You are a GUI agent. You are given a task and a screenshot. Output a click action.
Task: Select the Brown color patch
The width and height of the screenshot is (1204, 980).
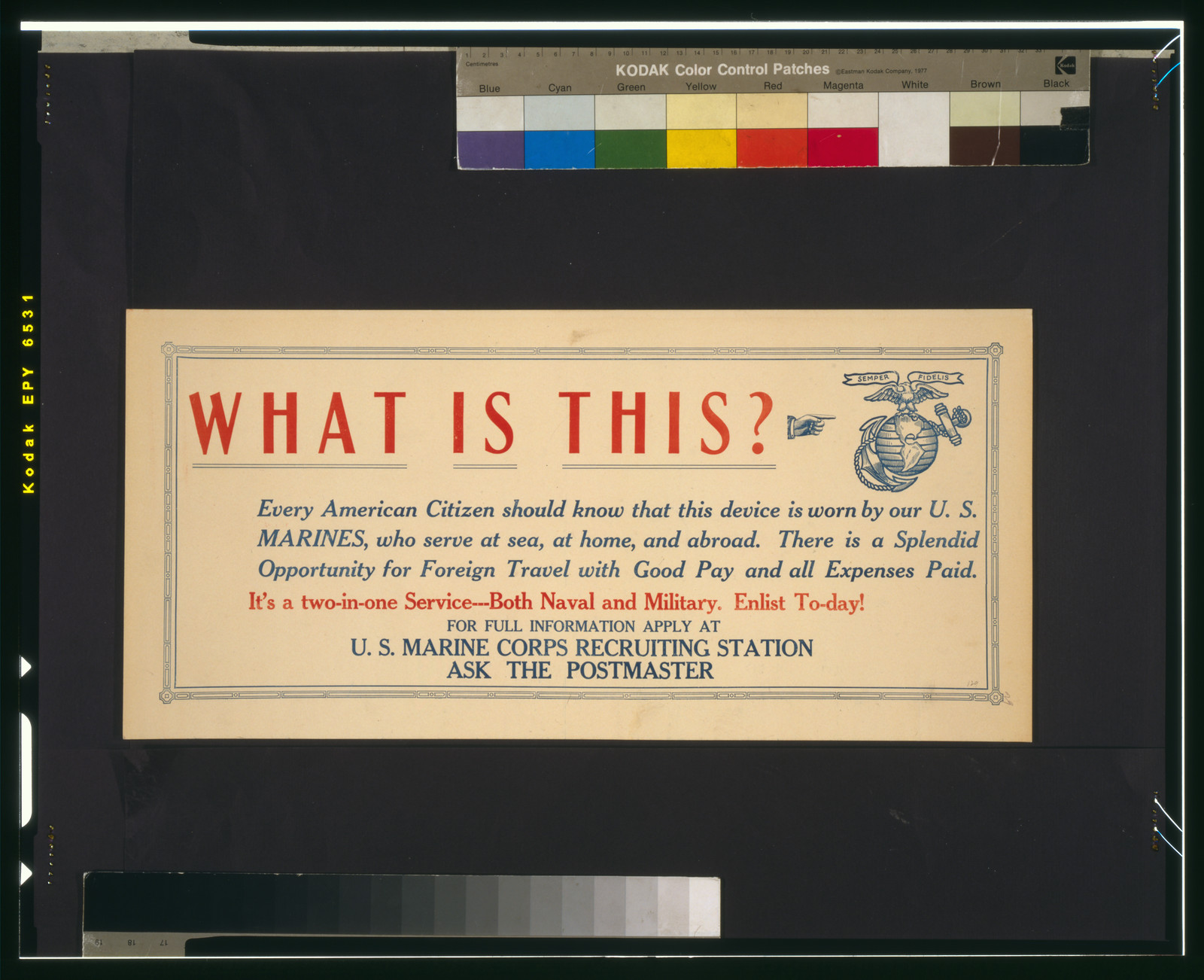[x=984, y=145]
